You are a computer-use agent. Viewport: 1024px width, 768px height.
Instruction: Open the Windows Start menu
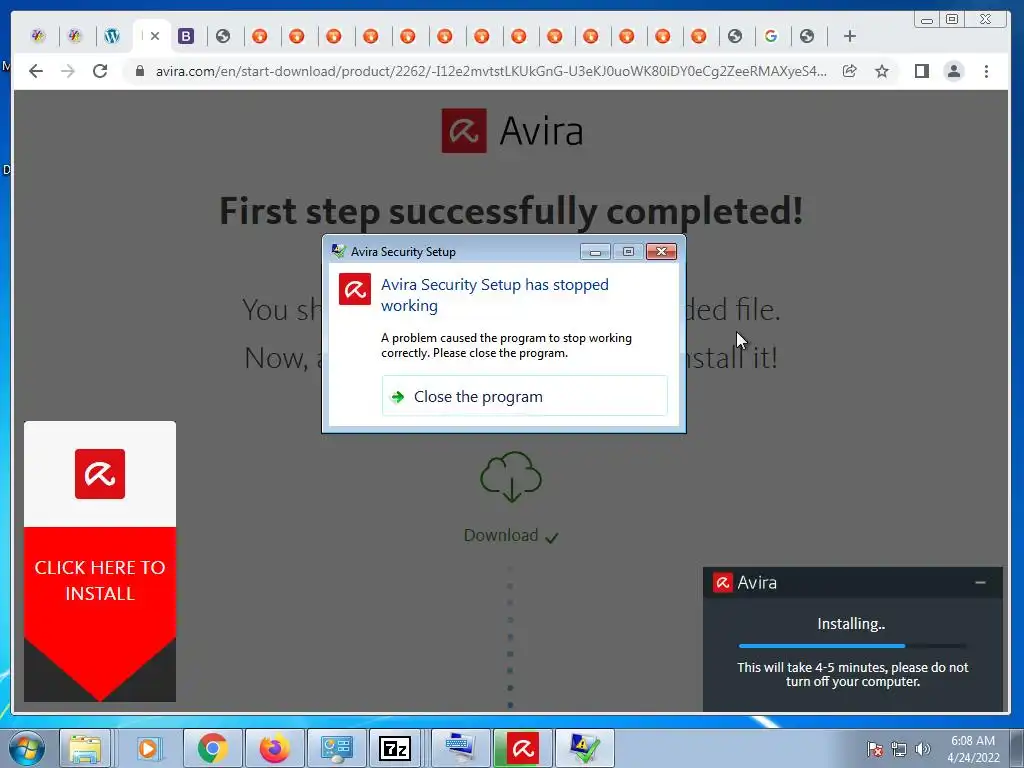coord(27,748)
